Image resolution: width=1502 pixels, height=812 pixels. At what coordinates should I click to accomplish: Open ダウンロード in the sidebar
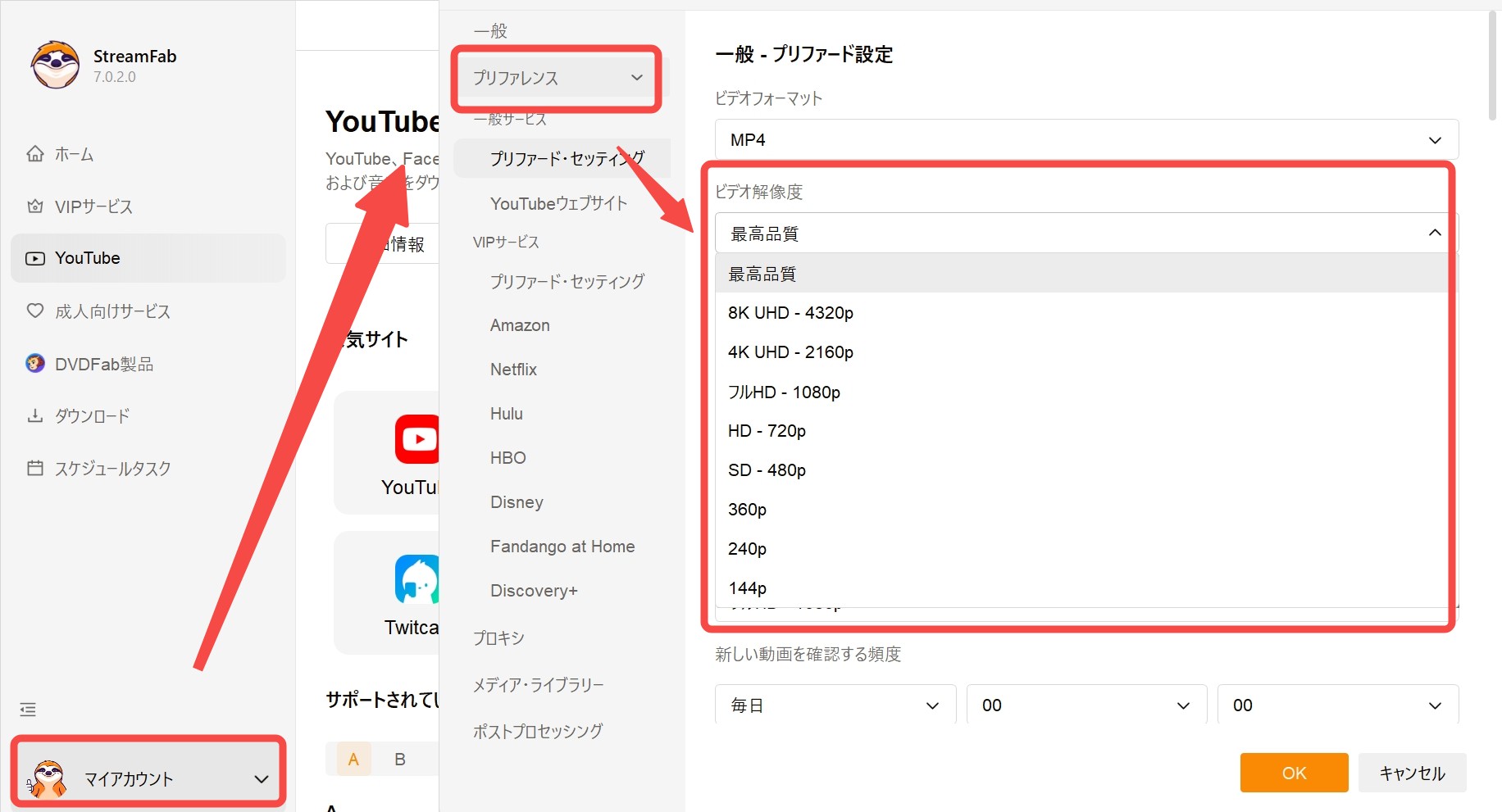pos(148,415)
